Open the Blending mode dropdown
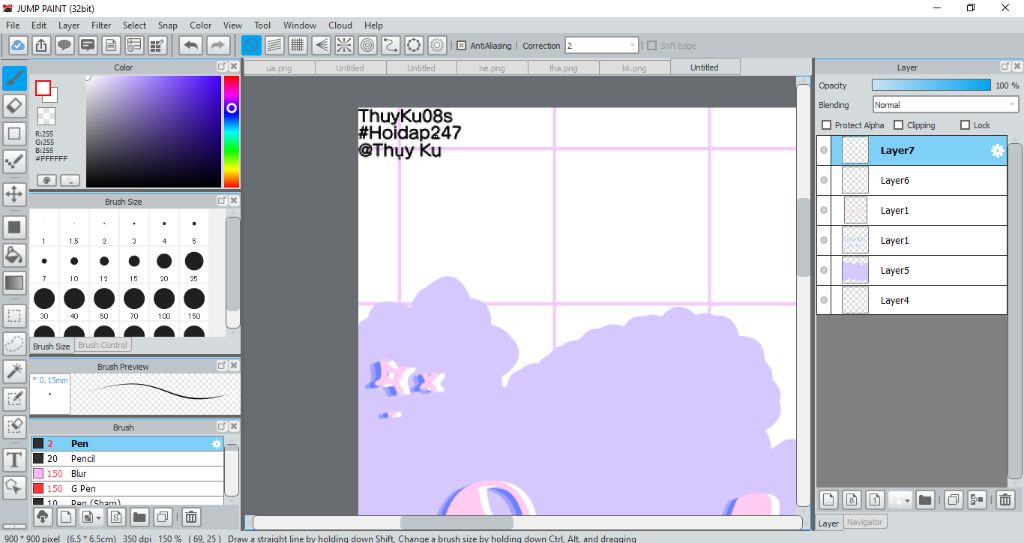 946,105
